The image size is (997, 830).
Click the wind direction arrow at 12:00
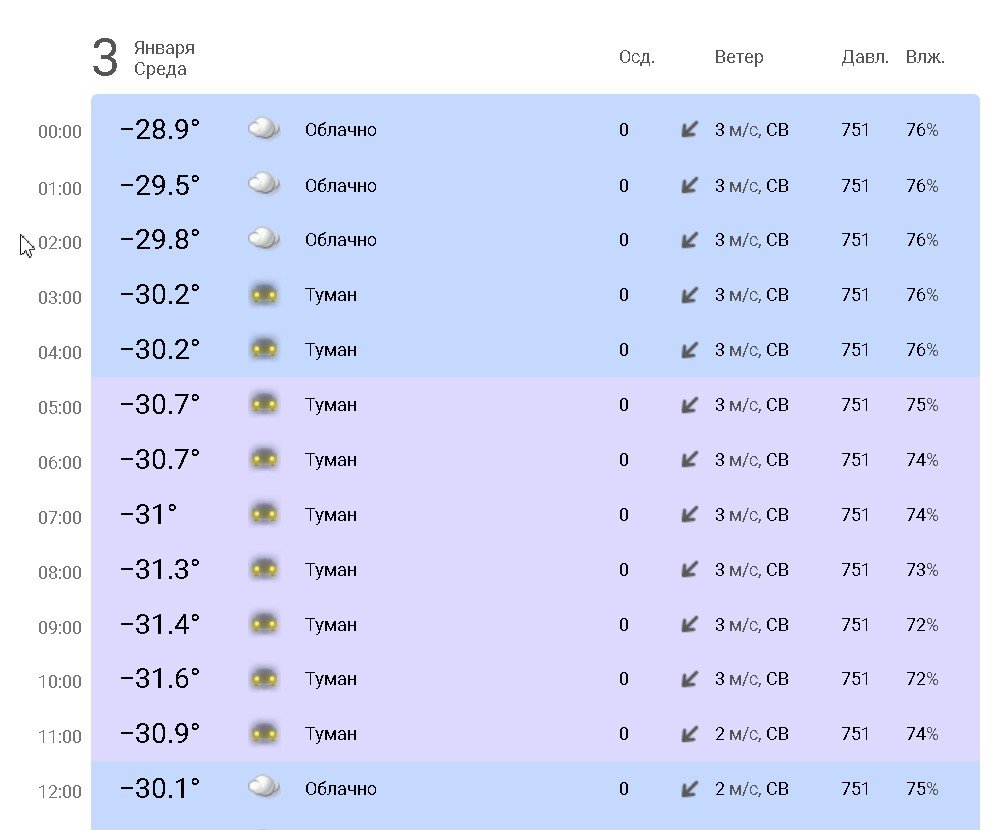(689, 789)
